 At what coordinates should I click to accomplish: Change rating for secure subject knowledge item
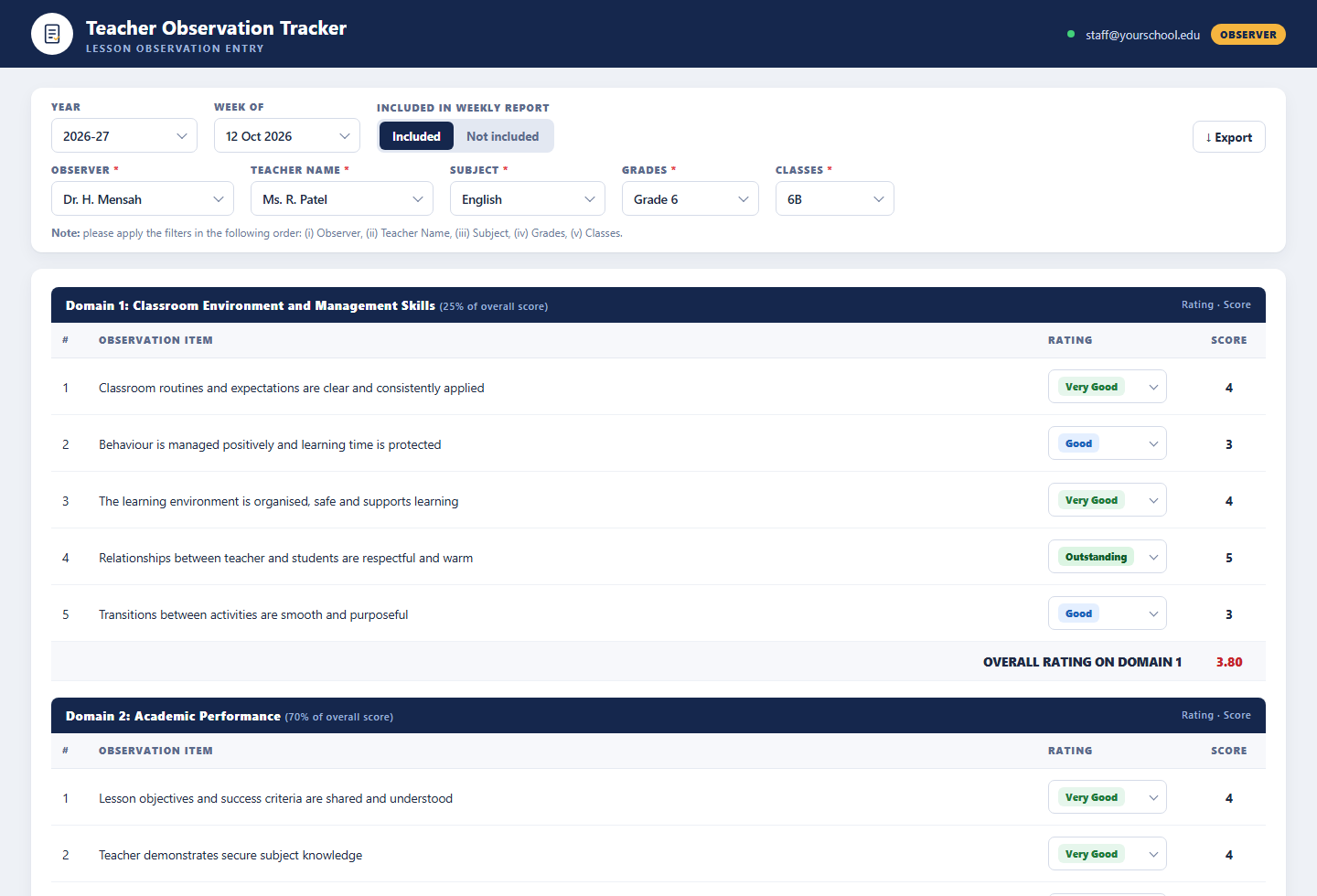(1108, 854)
